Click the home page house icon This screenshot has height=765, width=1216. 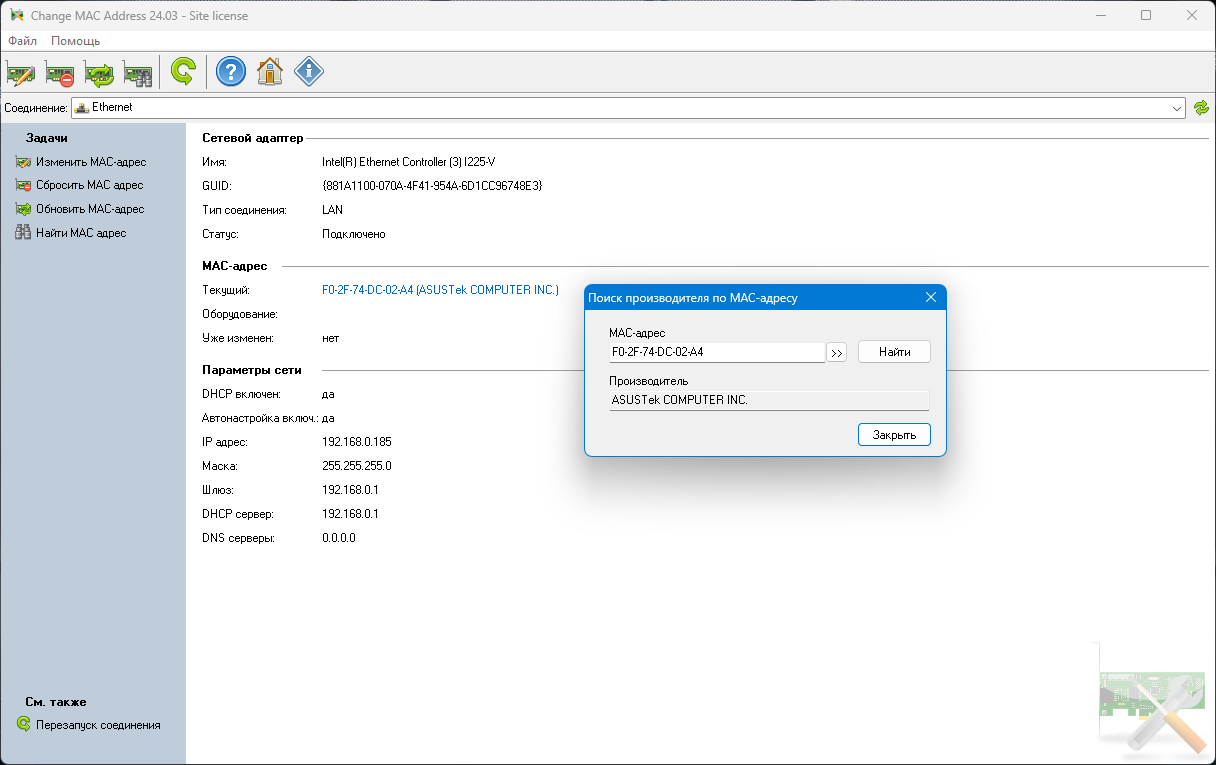[x=270, y=72]
